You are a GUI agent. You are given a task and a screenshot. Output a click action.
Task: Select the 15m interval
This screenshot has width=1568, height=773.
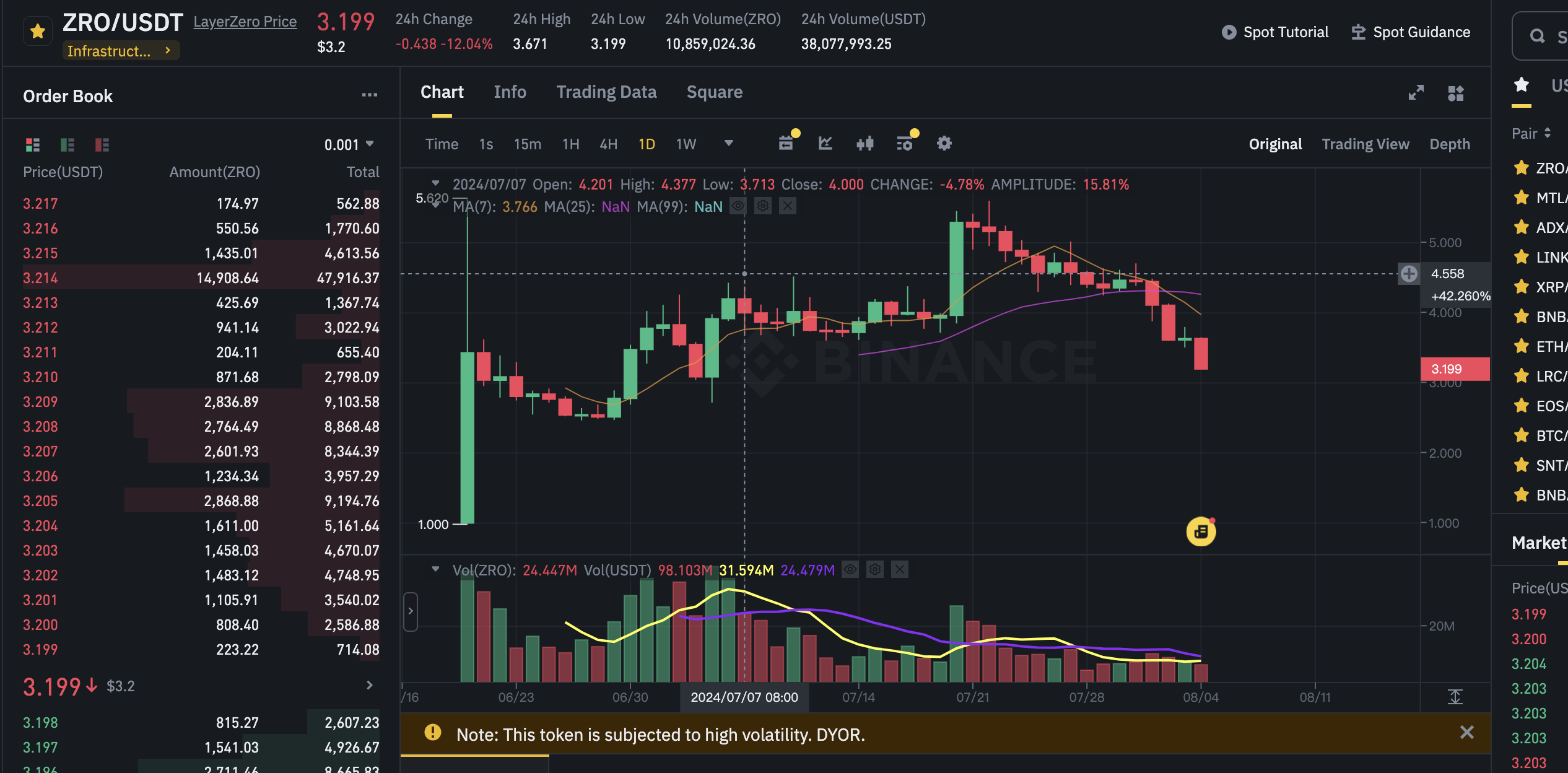[528, 144]
